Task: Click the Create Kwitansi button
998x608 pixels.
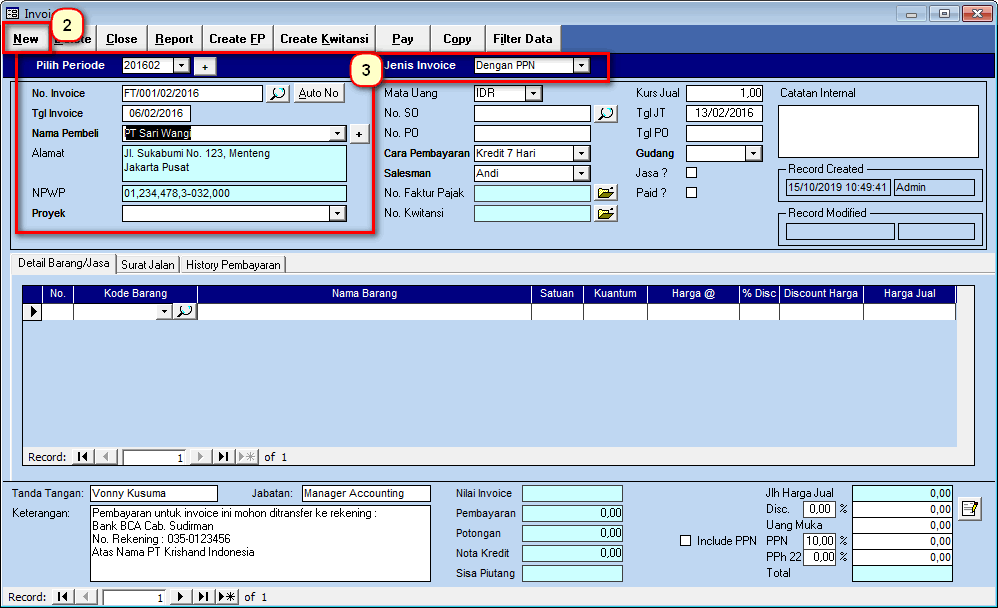Action: click(x=324, y=39)
